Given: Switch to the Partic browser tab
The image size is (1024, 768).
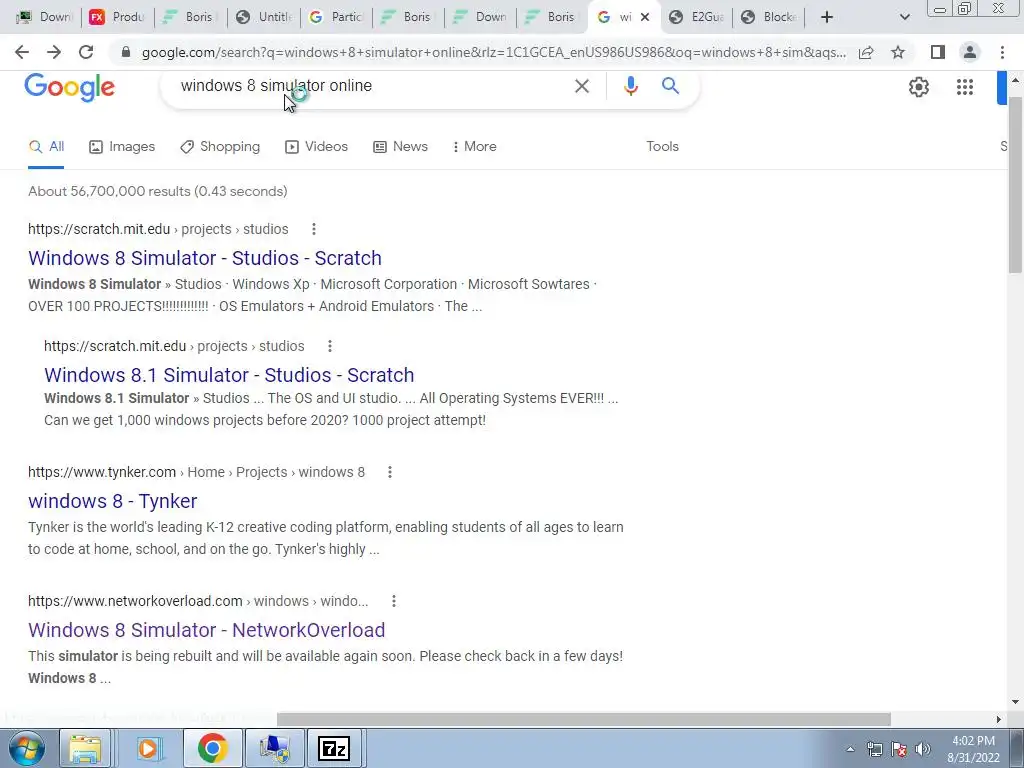Looking at the screenshot, I should [x=336, y=17].
